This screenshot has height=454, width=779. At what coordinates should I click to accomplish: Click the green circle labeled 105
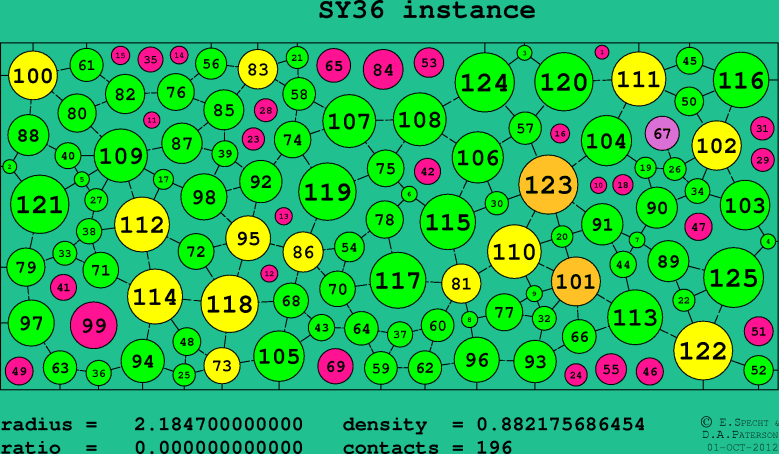coord(279,356)
